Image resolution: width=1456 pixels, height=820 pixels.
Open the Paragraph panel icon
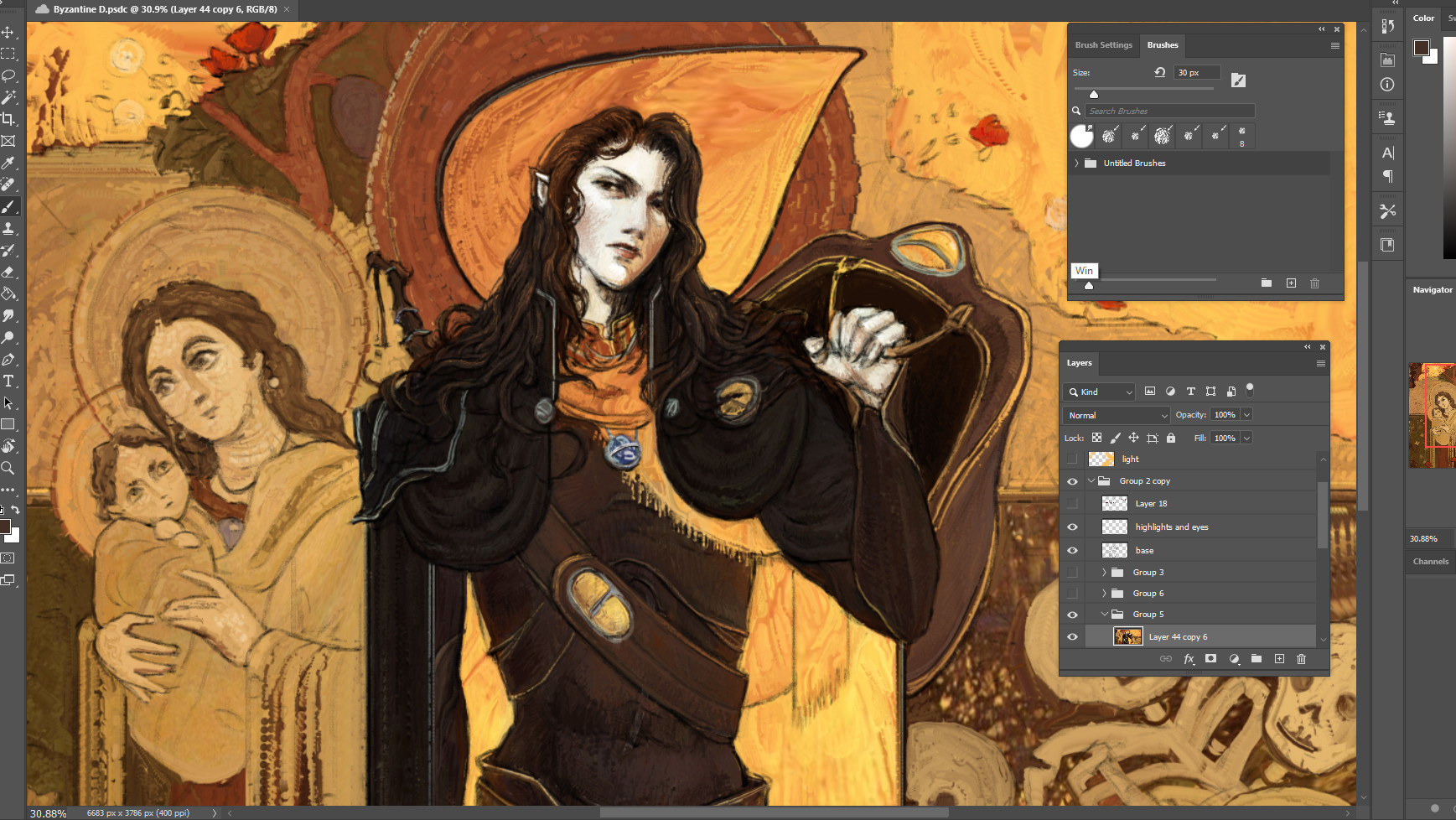1387,176
